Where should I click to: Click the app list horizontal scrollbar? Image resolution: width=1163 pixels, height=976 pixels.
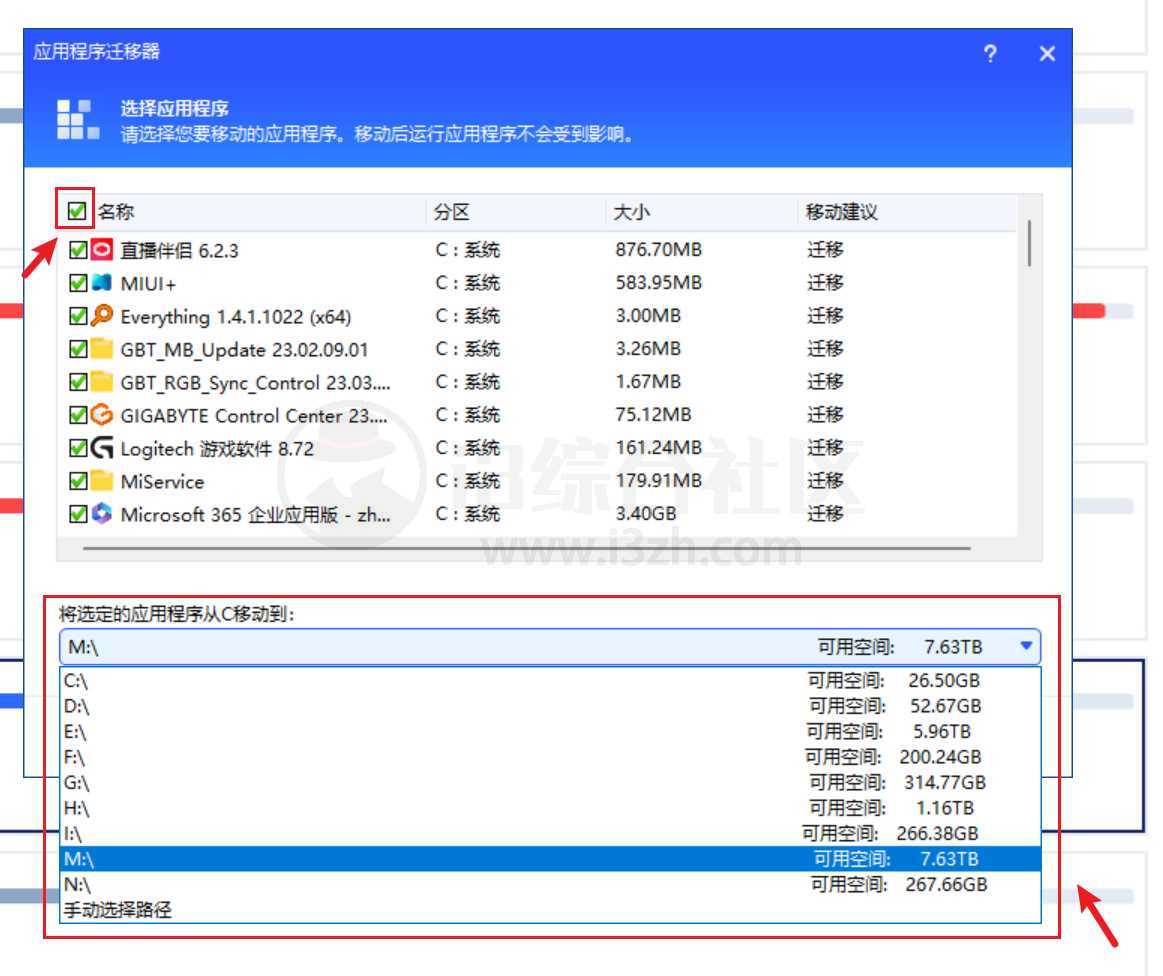(x=527, y=548)
